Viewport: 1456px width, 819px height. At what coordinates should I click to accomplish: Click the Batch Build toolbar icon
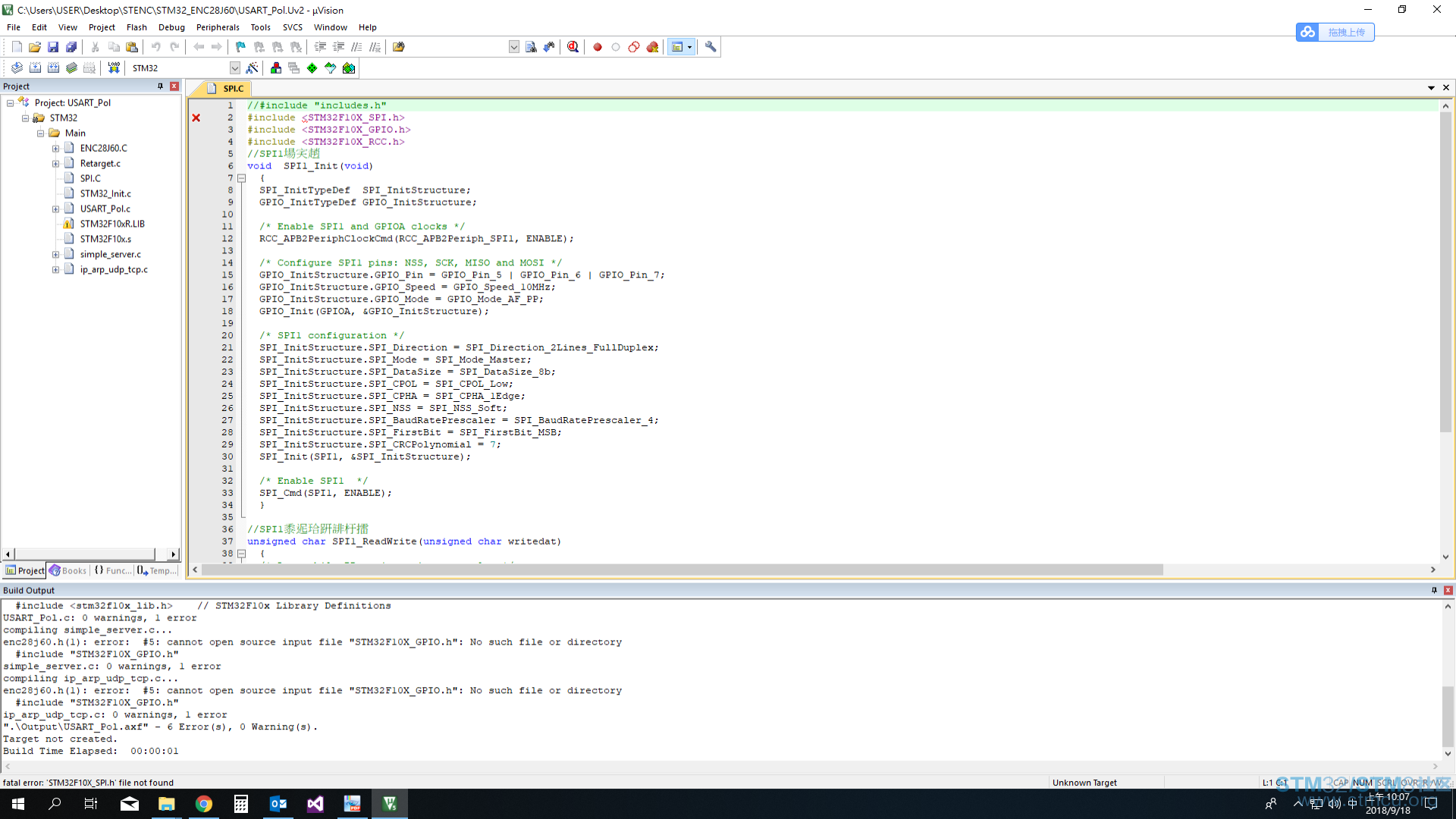pyautogui.click(x=71, y=68)
